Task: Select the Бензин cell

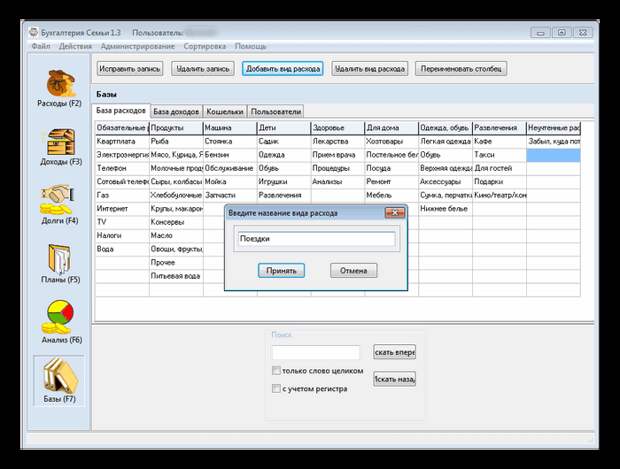Action: click(230, 155)
